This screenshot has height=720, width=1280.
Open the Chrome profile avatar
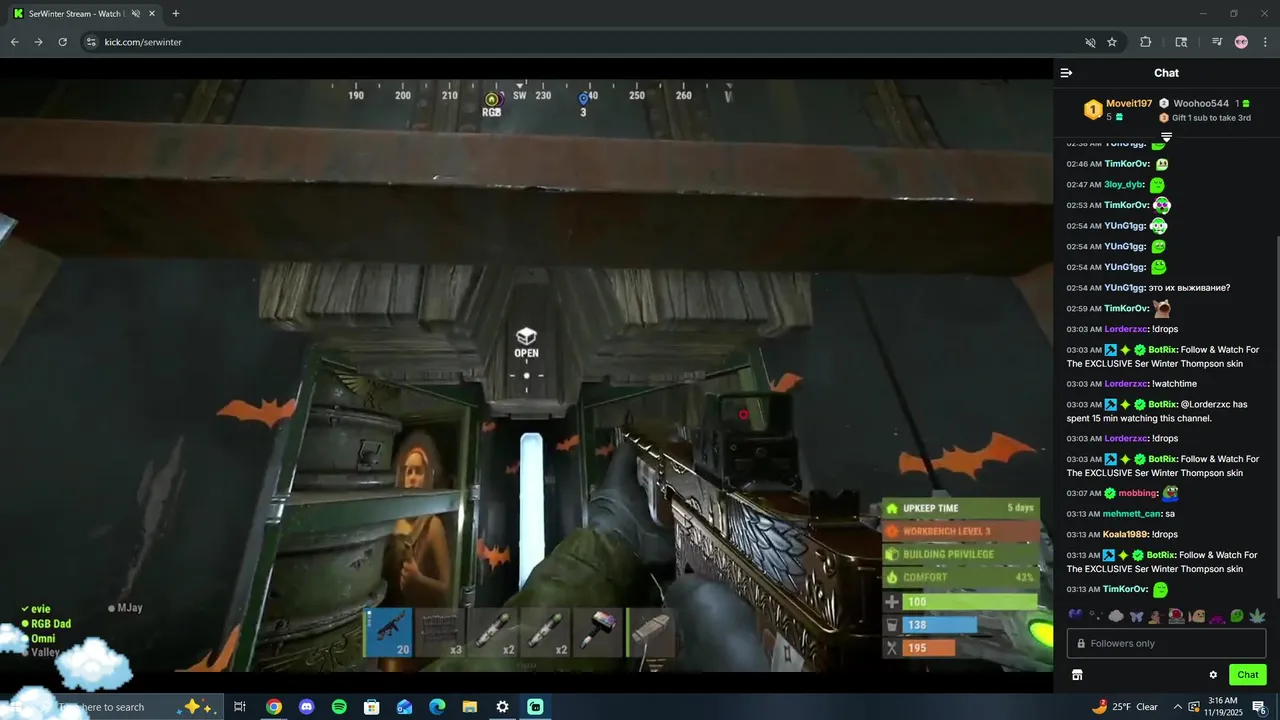tap(1241, 42)
